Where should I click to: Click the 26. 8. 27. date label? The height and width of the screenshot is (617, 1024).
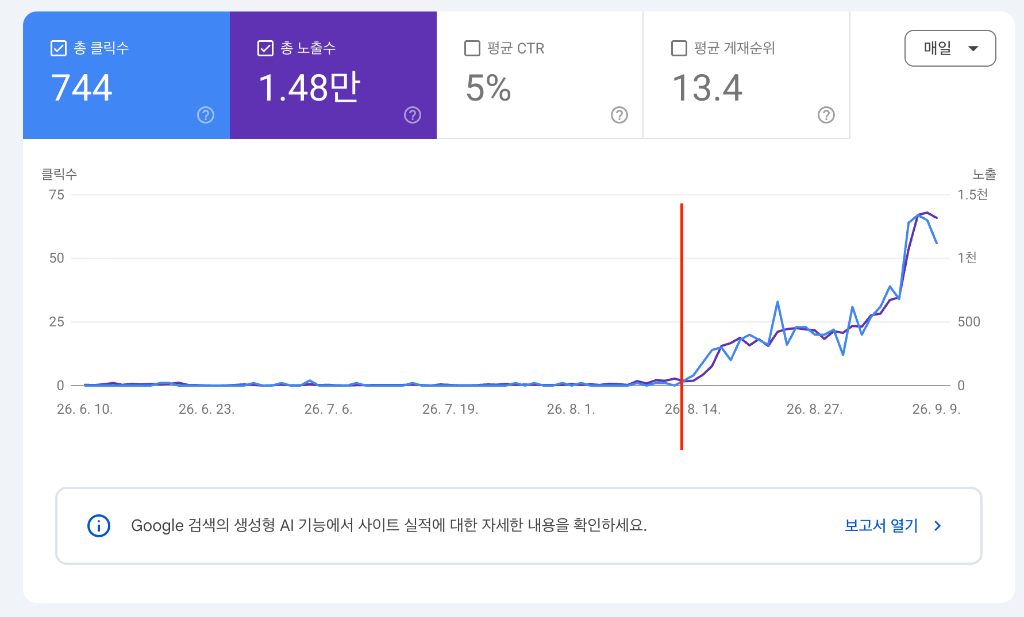(x=814, y=409)
